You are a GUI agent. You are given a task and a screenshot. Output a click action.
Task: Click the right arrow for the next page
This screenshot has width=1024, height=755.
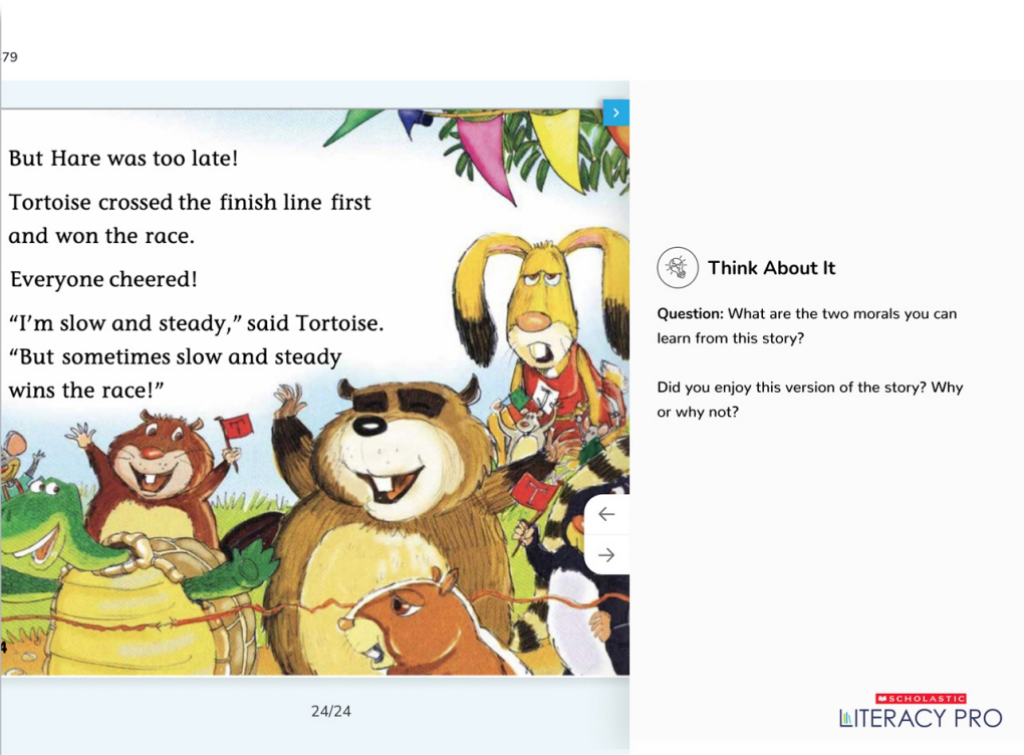[606, 555]
